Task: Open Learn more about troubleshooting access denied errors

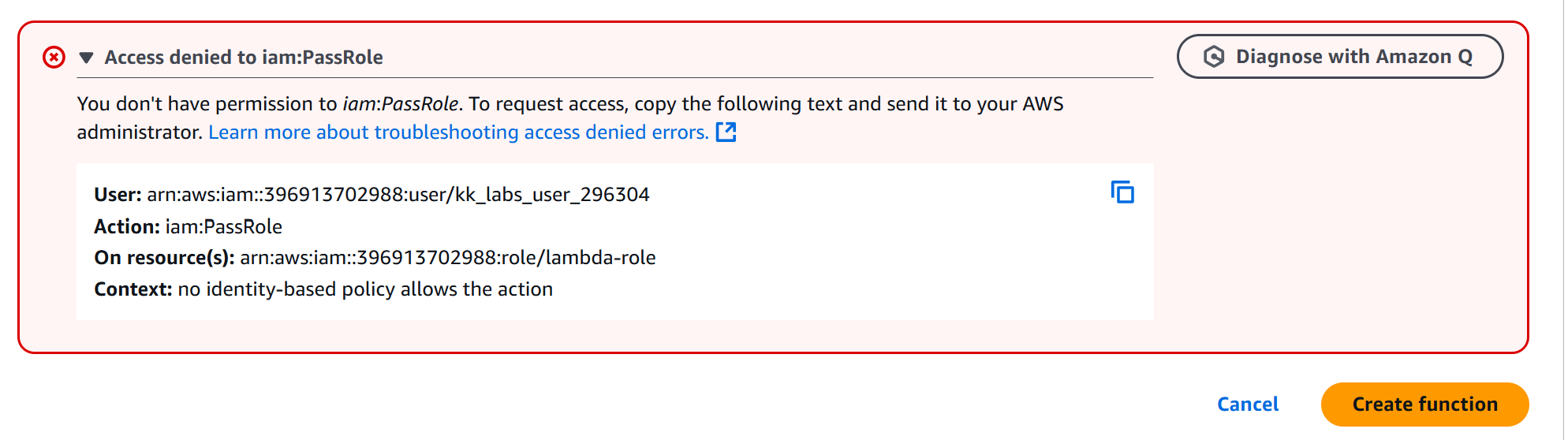Action: coord(458,132)
